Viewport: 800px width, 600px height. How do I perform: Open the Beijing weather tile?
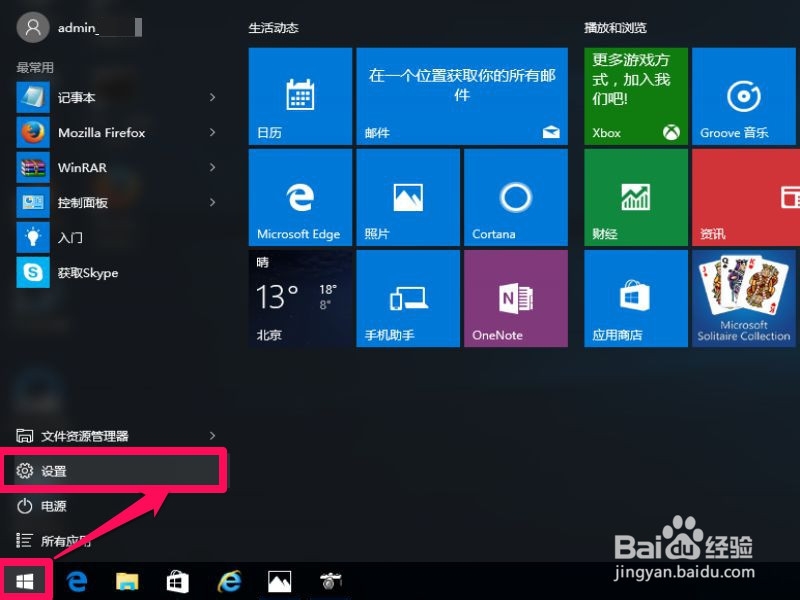[x=300, y=298]
